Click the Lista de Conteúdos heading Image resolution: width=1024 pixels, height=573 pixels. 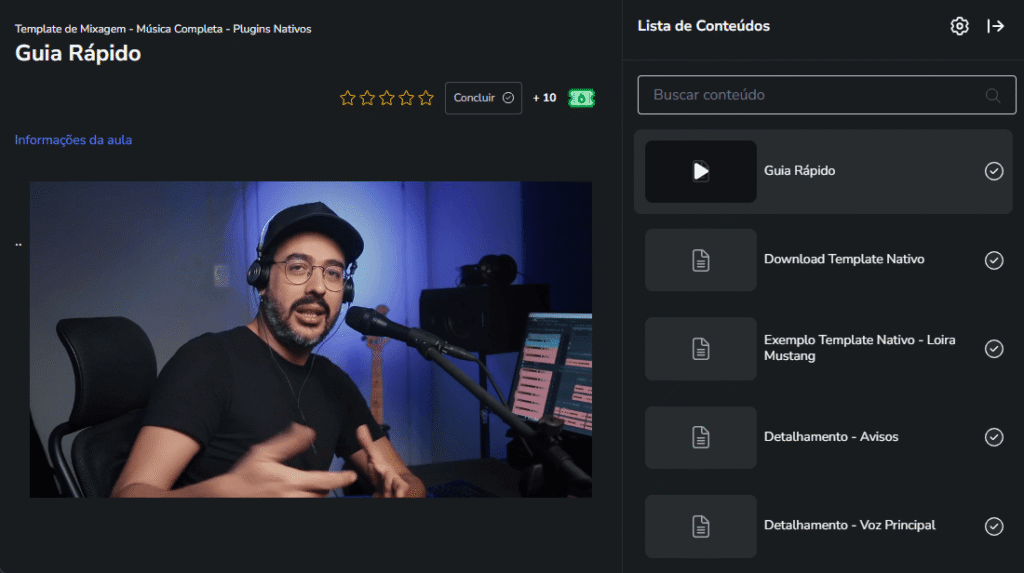pos(703,26)
